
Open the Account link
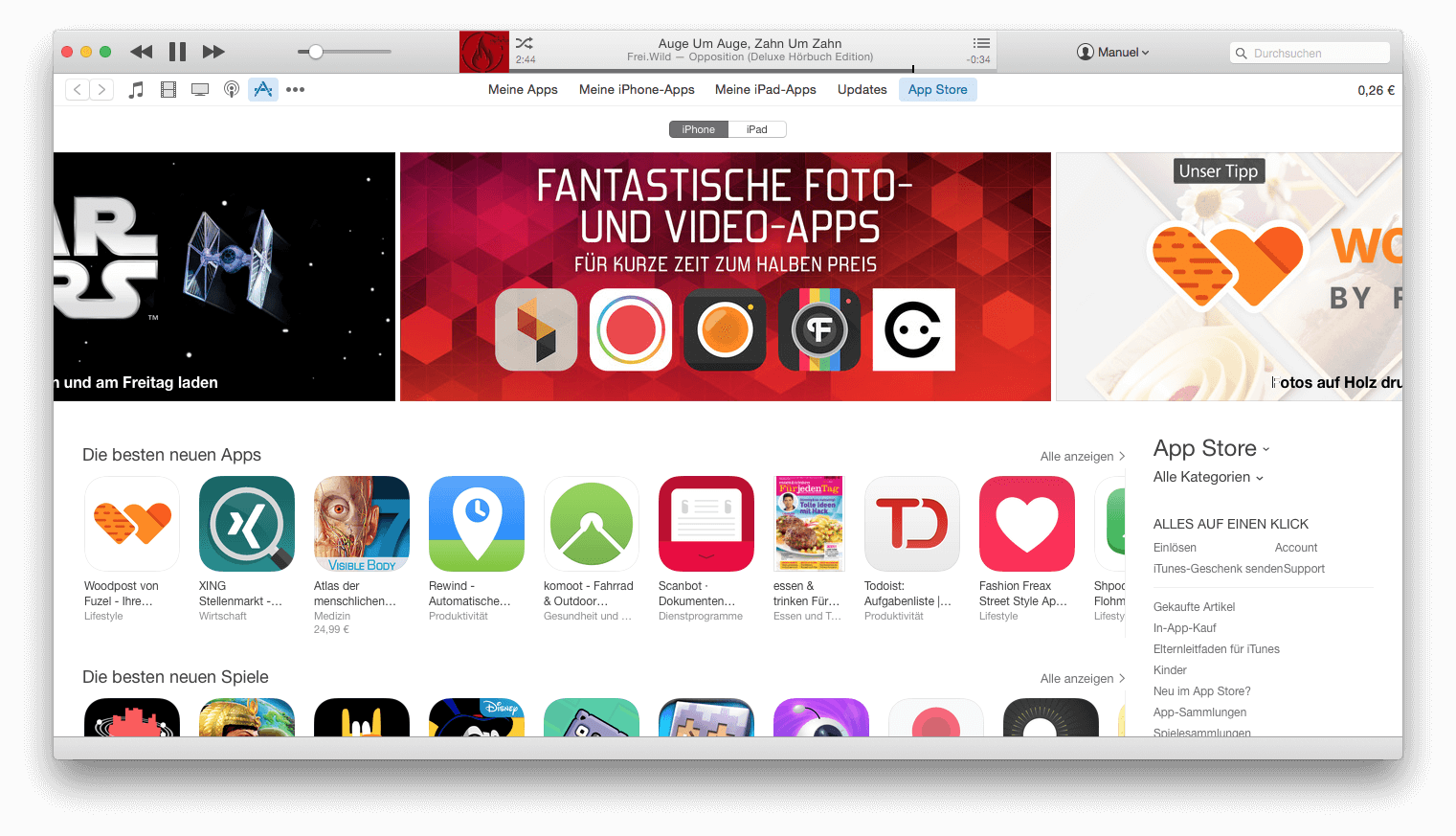[1296, 548]
